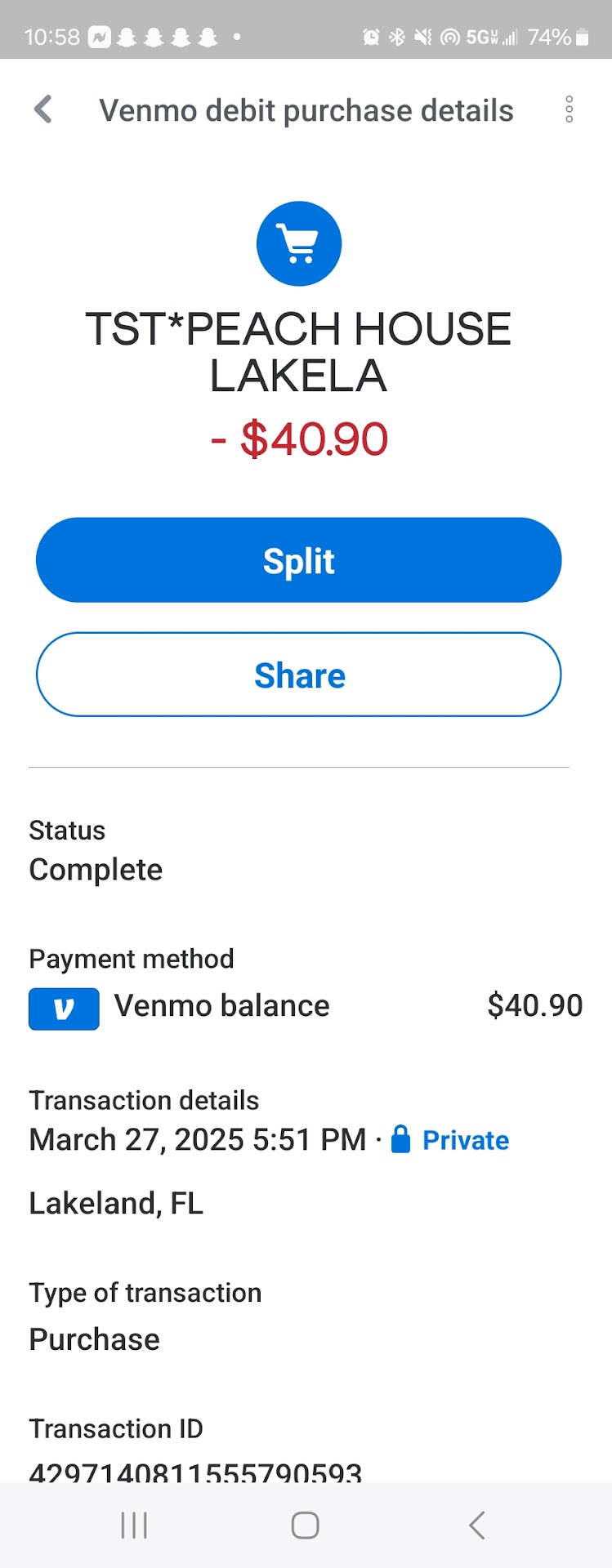Viewport: 612px width, 1568px height.
Task: Tap the Complete status text
Action: 96,870
